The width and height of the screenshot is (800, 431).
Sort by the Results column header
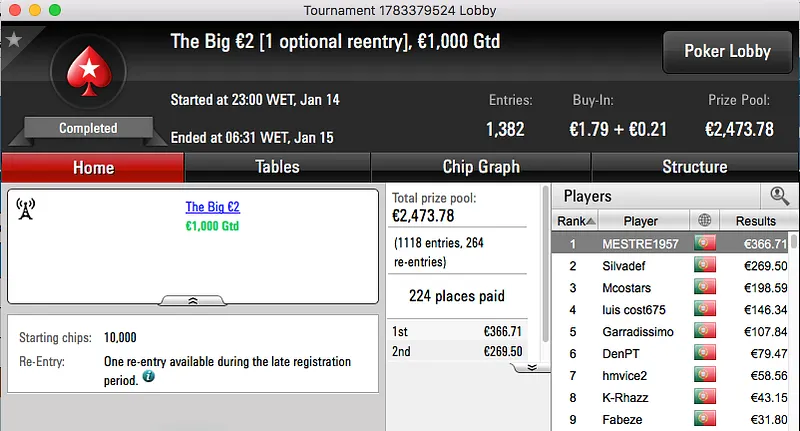755,221
